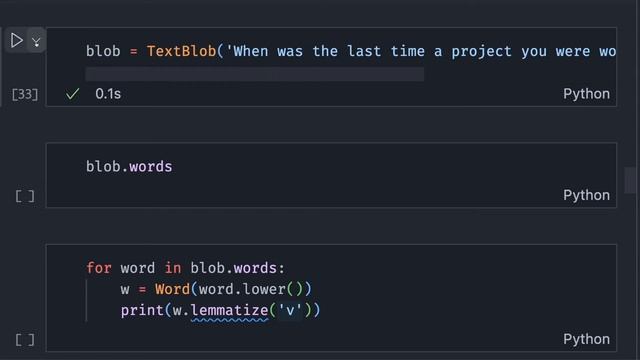The height and width of the screenshot is (360, 640).
Task: Click empty execution brackets of blob.words cell
Action: coord(25,196)
